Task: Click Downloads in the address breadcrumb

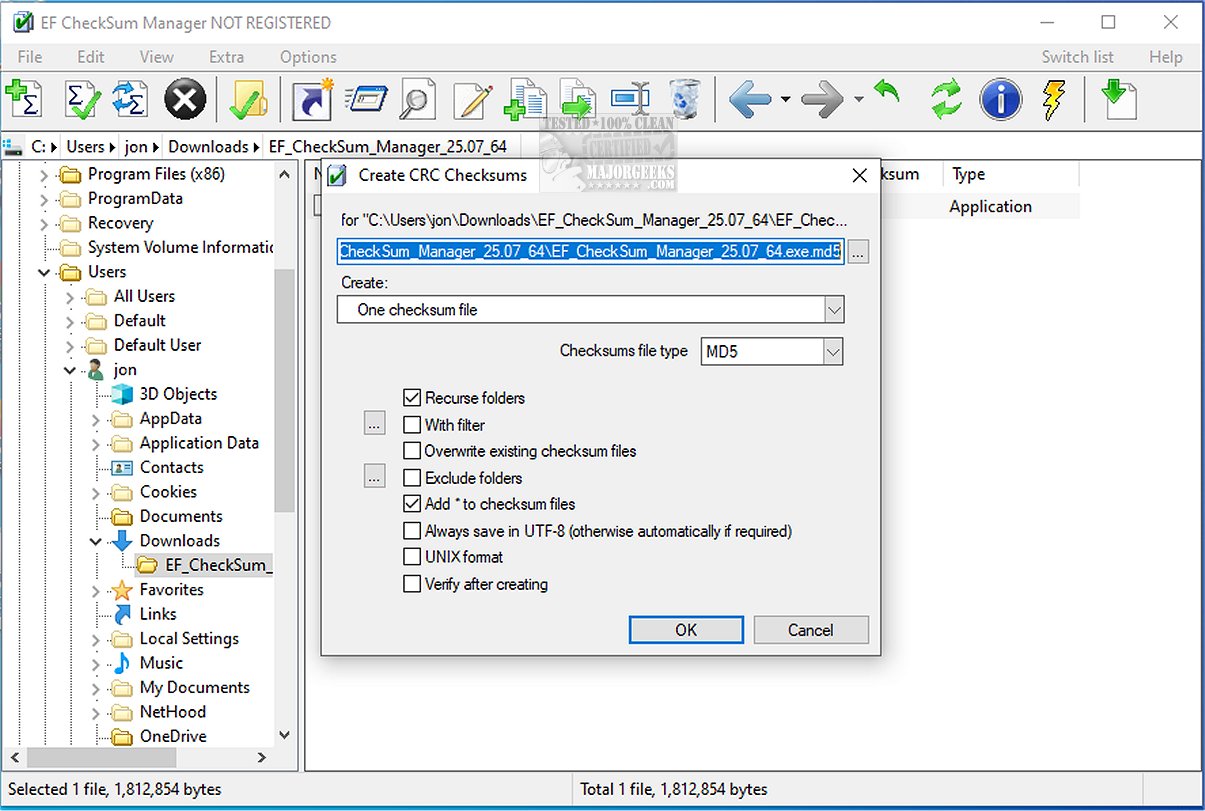Action: tap(208, 147)
